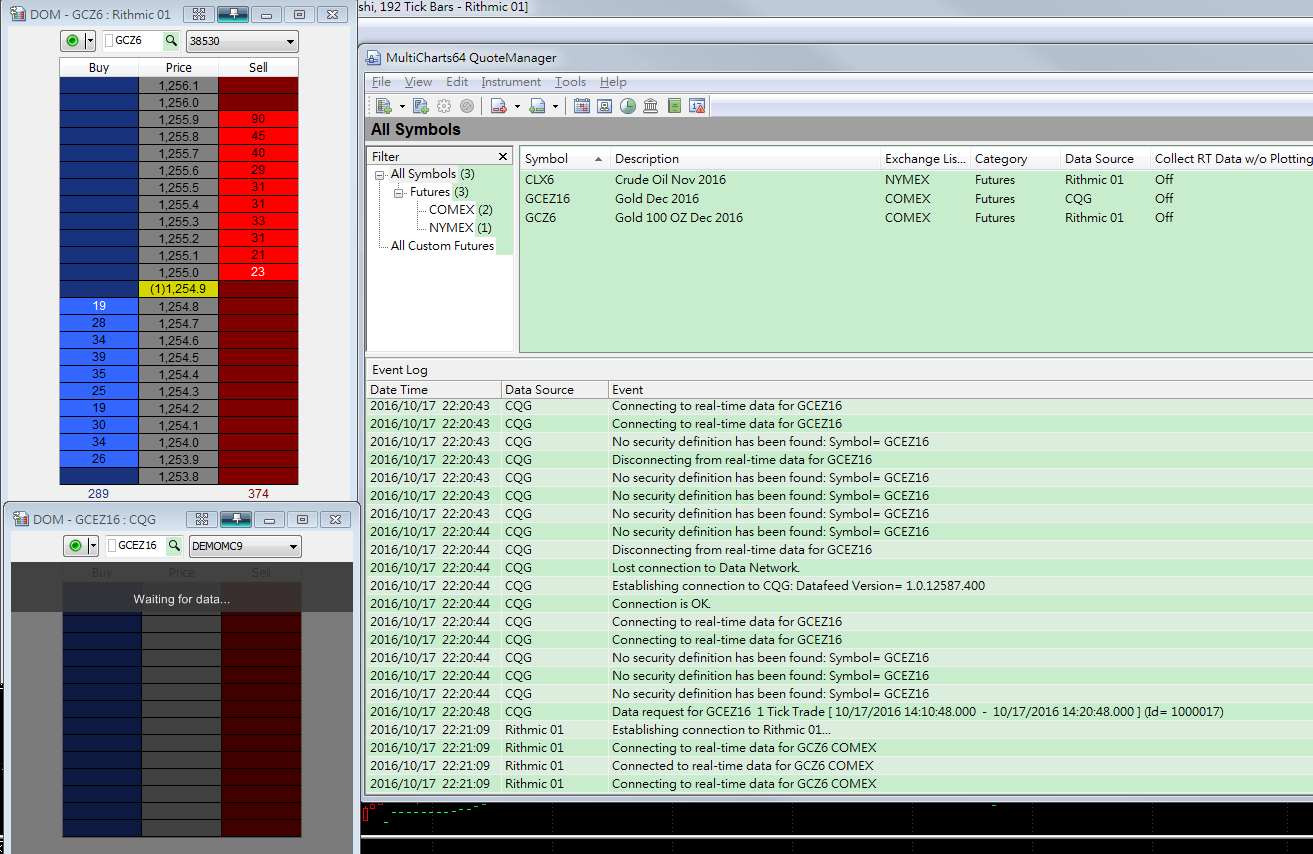Click the price cell 1,256.1 in DOM

tap(178, 86)
